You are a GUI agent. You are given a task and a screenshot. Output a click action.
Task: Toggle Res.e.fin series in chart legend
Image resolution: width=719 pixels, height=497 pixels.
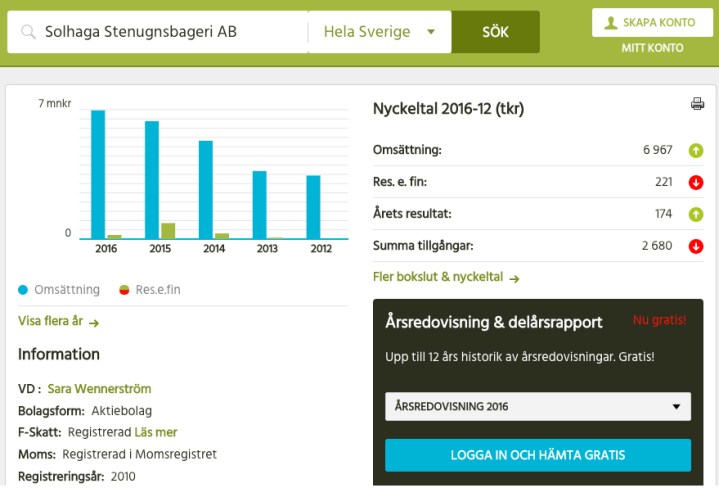point(150,290)
